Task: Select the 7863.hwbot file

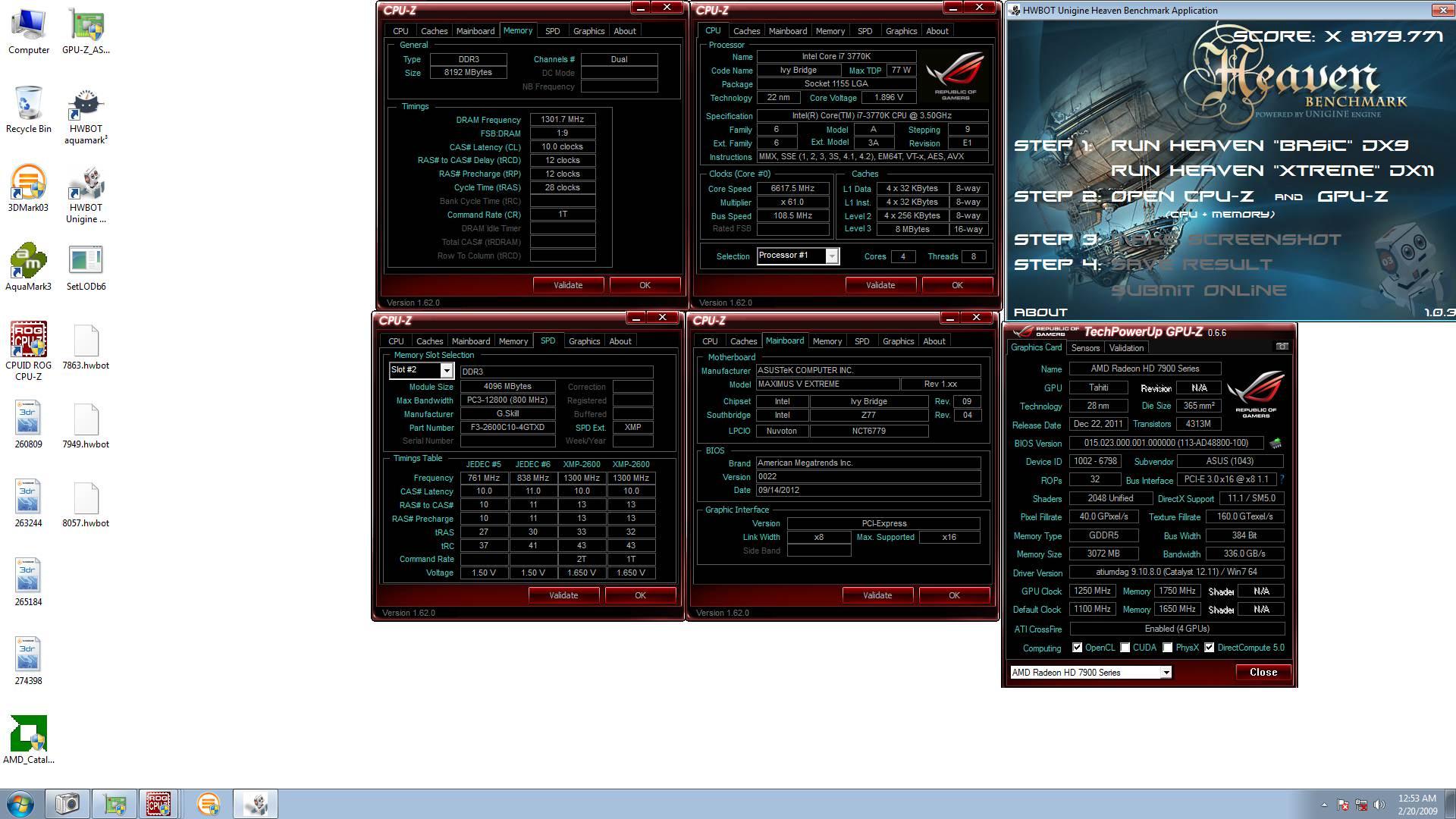Action: [86, 347]
